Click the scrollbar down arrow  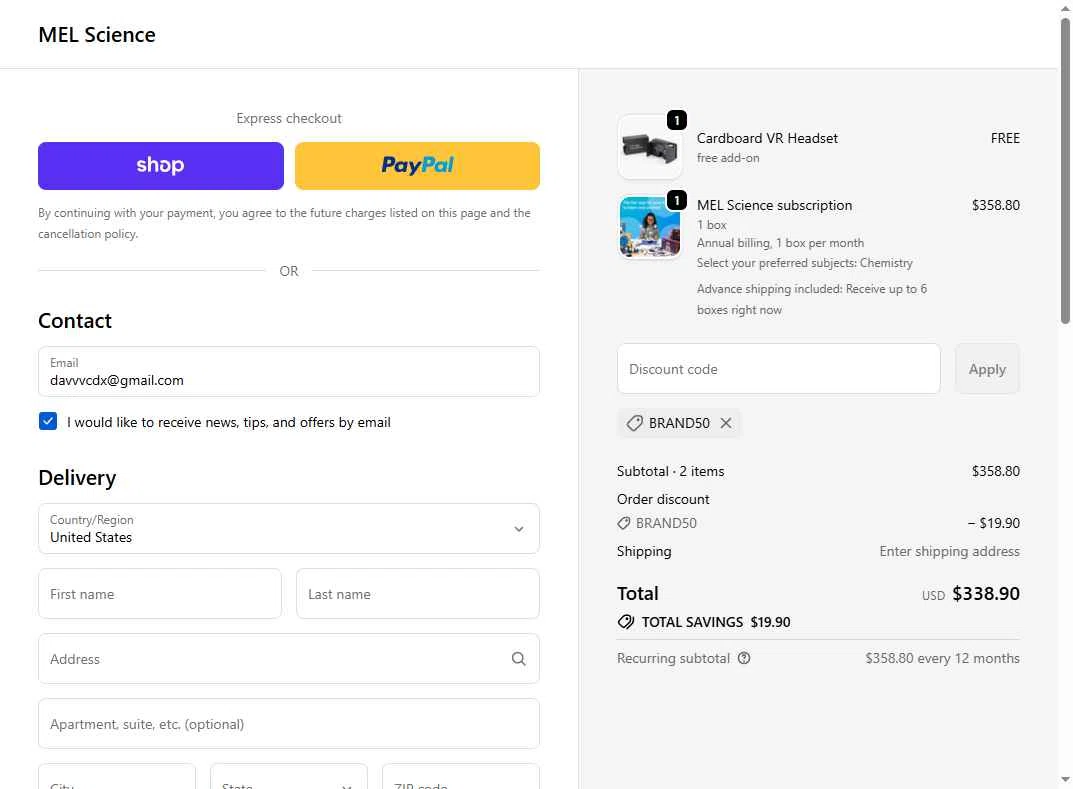pos(1065,779)
